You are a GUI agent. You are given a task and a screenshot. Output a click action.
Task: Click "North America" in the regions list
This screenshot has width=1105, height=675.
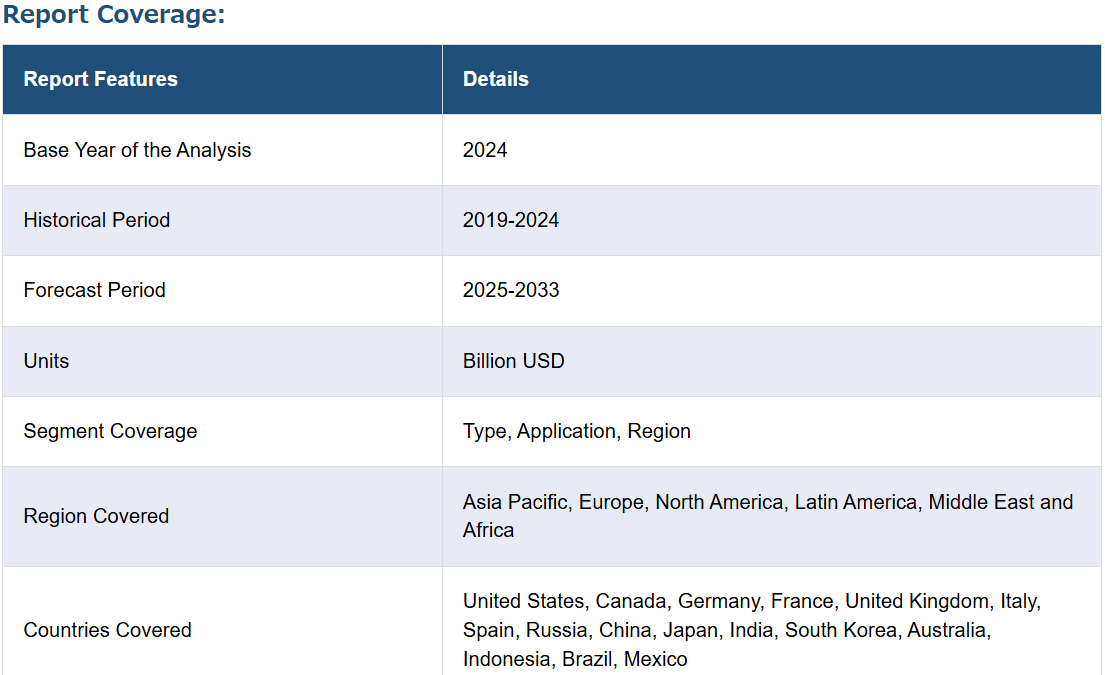[719, 502]
